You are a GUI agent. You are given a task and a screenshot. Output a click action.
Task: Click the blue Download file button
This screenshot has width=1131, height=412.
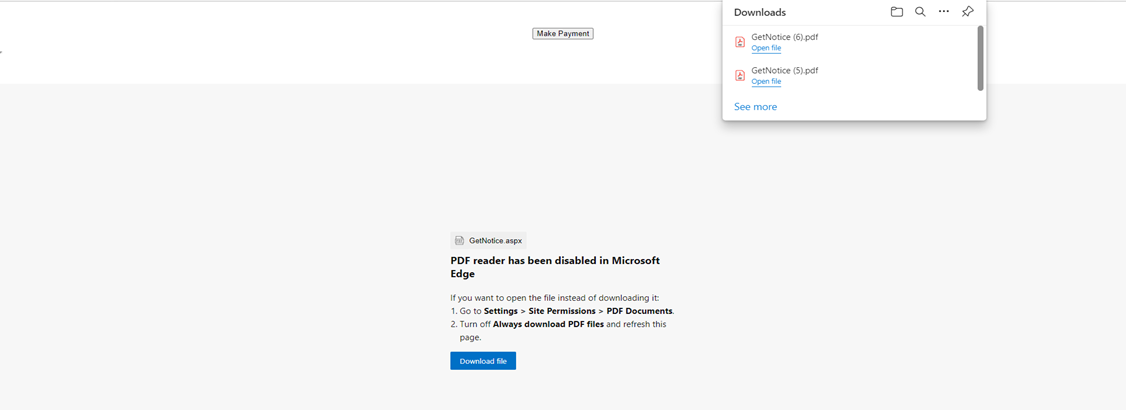pyautogui.click(x=483, y=361)
